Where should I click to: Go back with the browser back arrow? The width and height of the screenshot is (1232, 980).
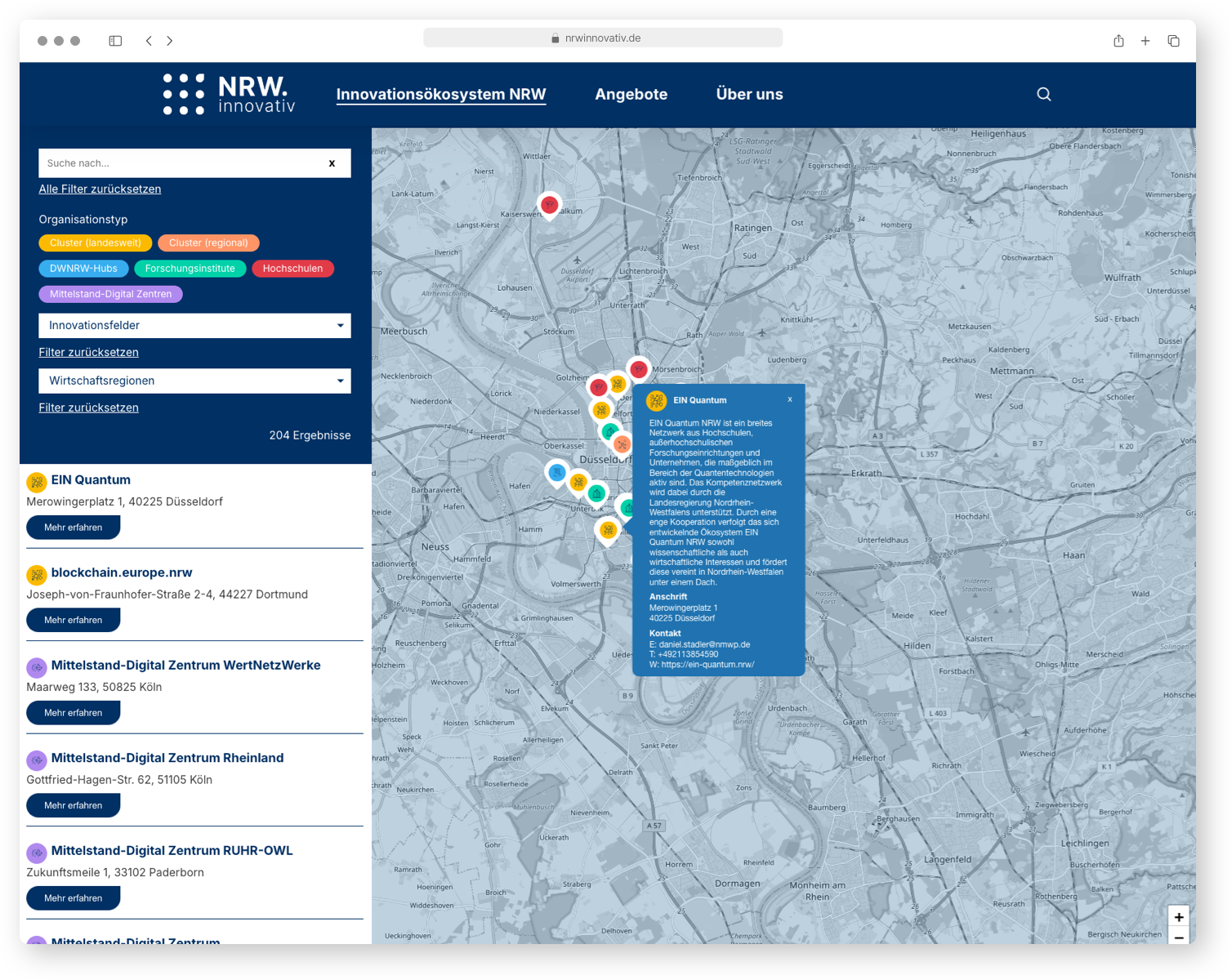(x=149, y=41)
